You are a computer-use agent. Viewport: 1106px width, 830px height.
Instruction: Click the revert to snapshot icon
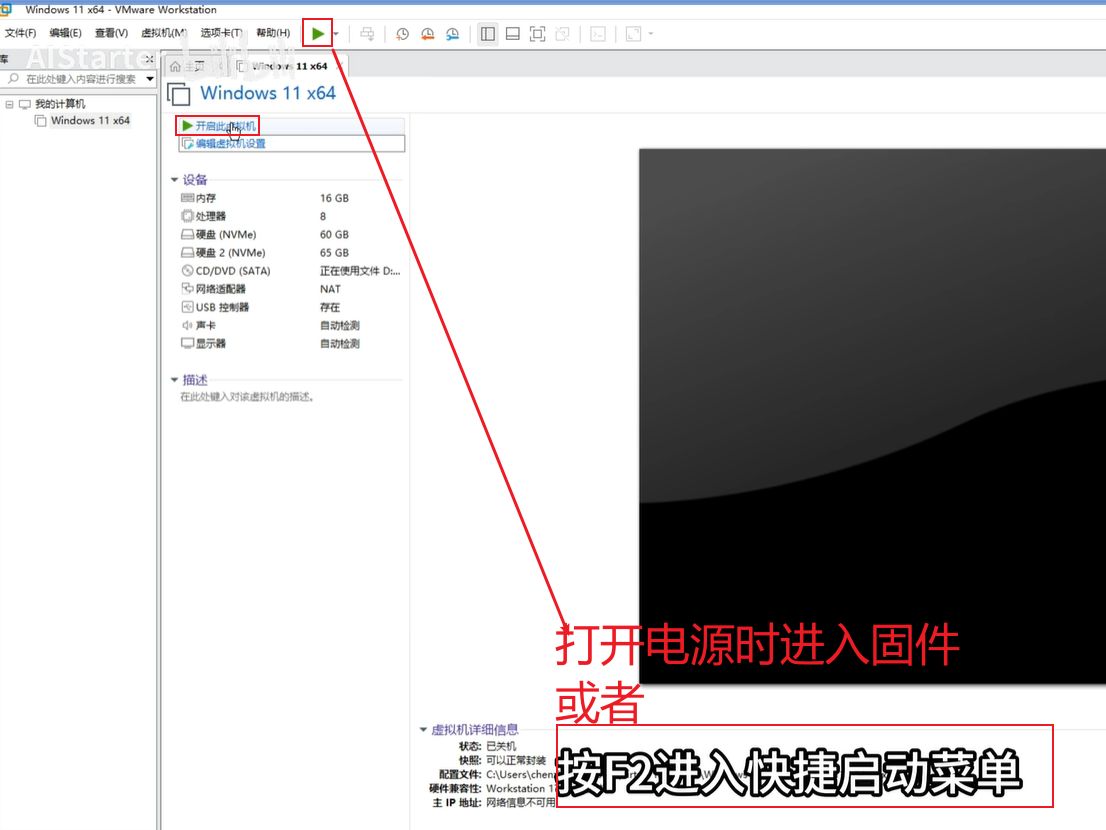pyautogui.click(x=427, y=34)
